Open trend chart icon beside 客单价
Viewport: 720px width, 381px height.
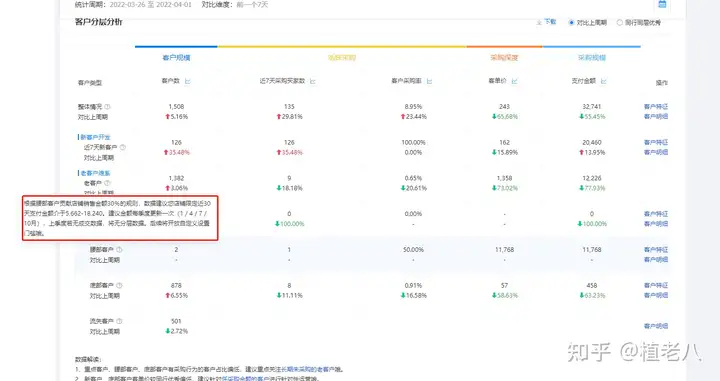tap(514, 81)
